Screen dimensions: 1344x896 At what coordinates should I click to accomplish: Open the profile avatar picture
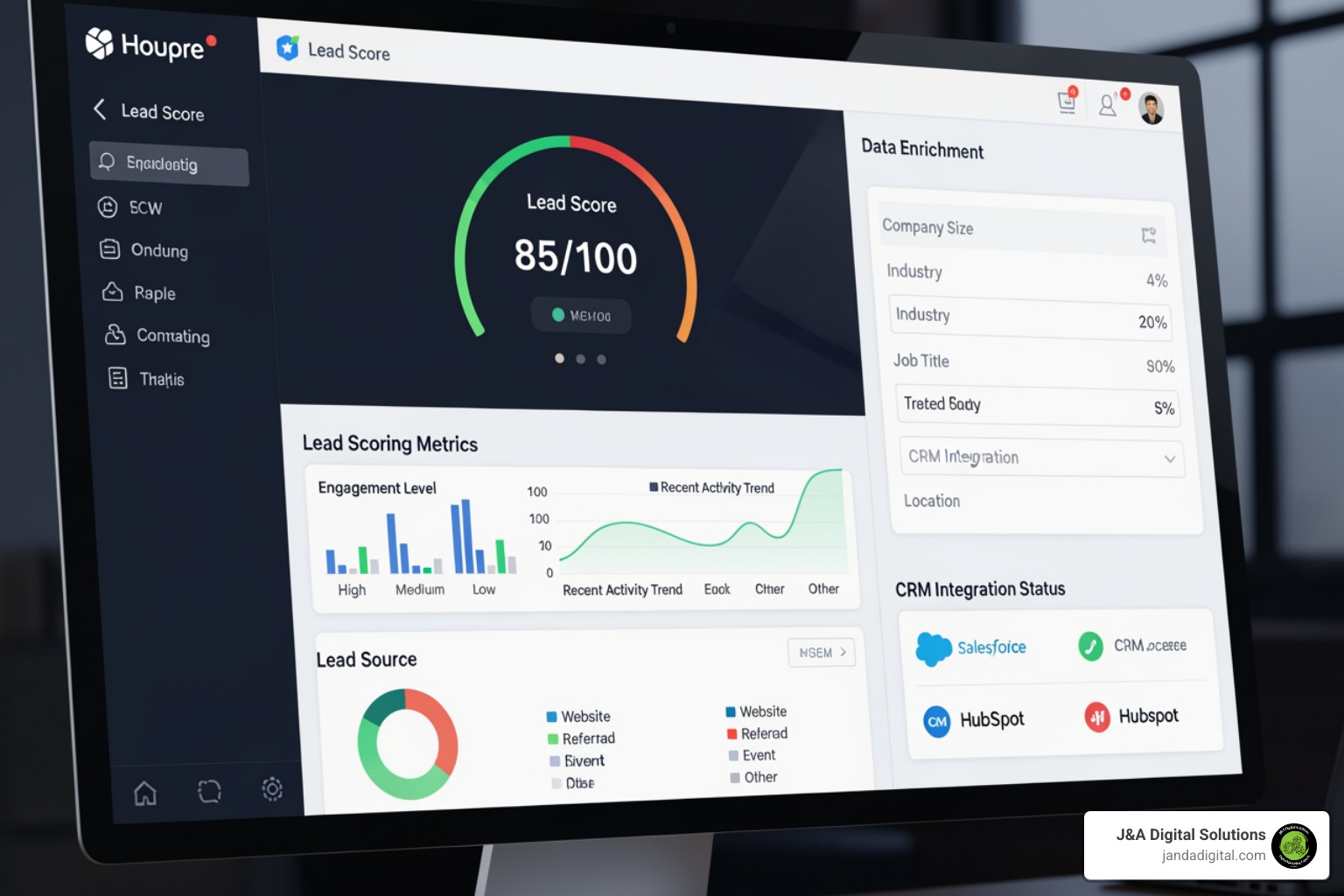pos(1151,109)
